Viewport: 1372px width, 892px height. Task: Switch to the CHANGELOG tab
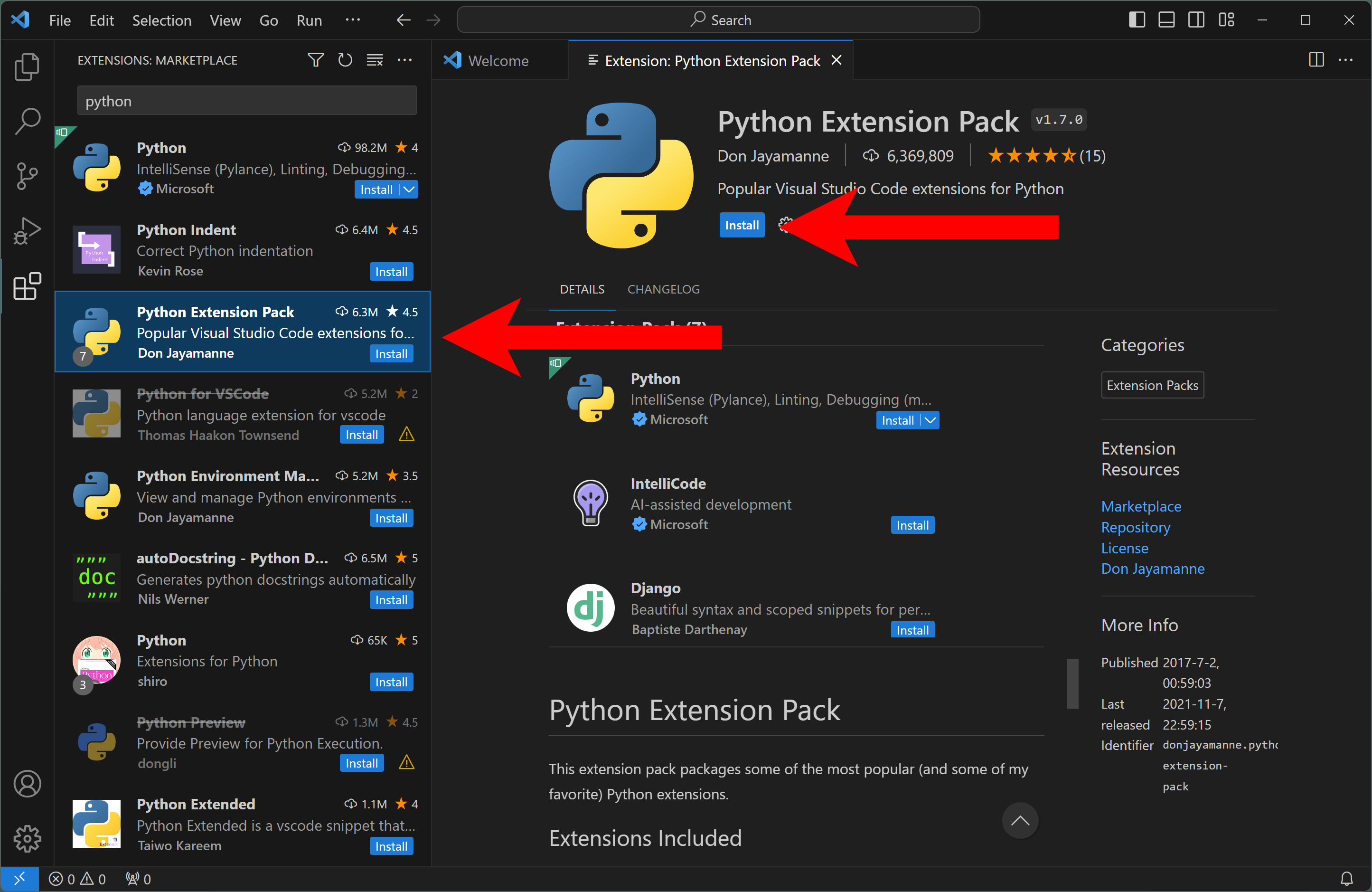(663, 289)
